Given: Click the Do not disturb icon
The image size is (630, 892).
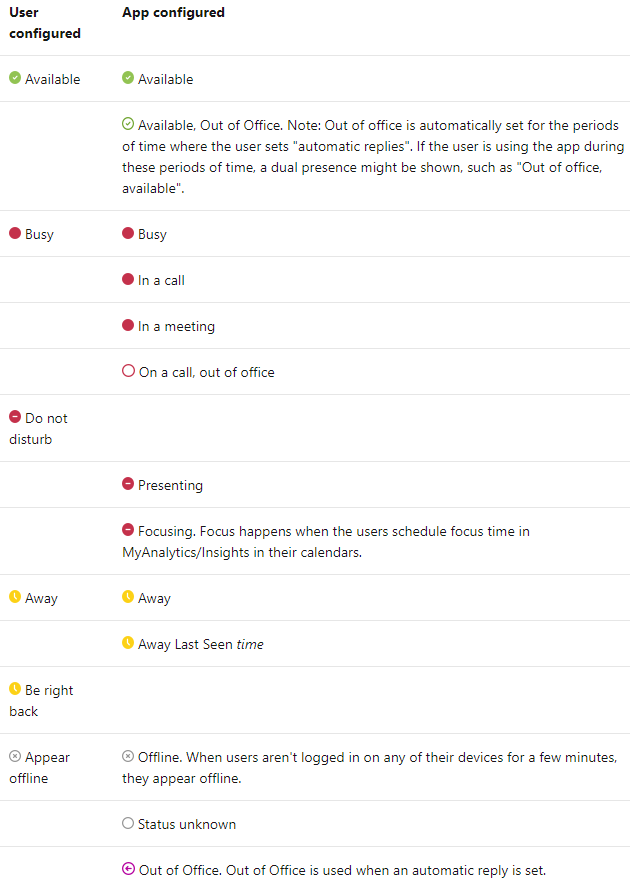Looking at the screenshot, I should pos(15,417).
